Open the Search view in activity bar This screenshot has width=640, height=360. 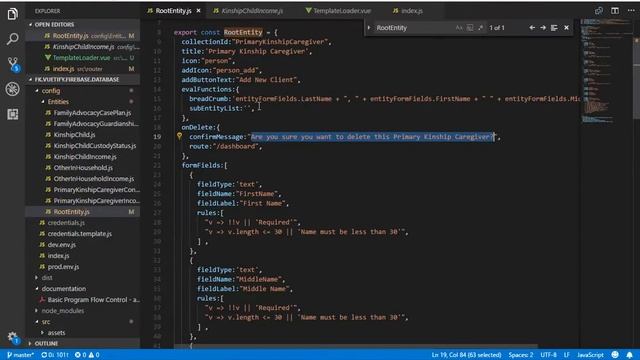point(13,39)
